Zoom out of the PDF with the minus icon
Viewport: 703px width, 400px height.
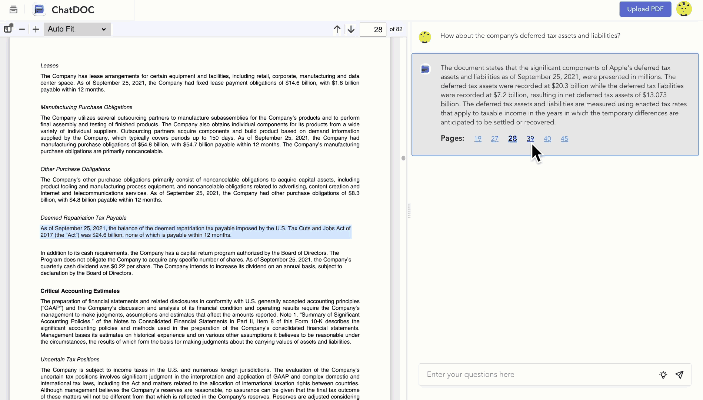22,29
